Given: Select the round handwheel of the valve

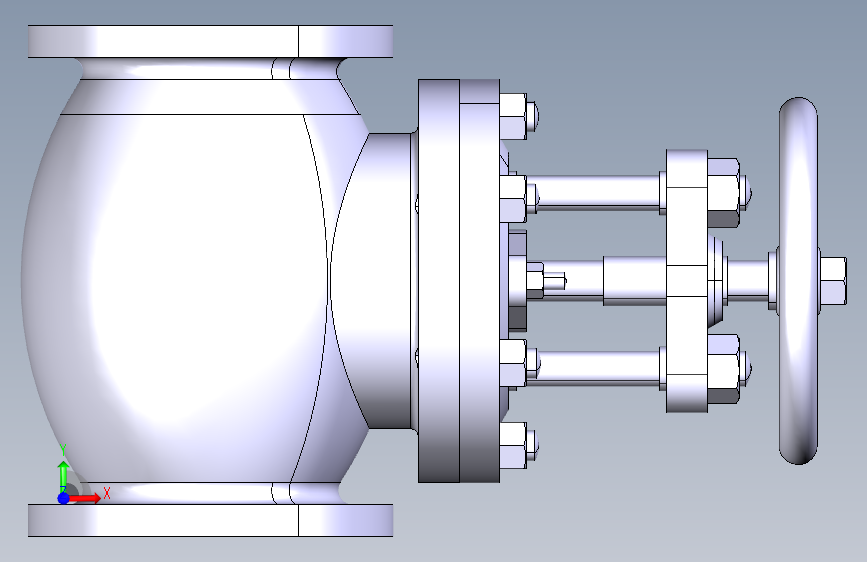Looking at the screenshot, I should [x=798, y=281].
